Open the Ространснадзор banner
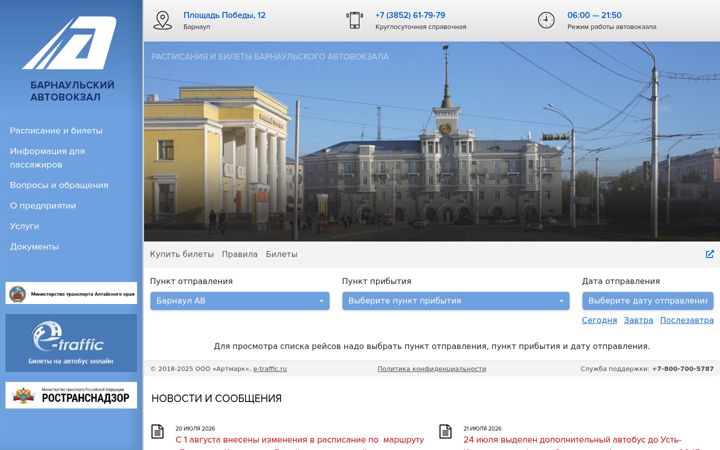The width and height of the screenshot is (720, 450). coord(71,395)
